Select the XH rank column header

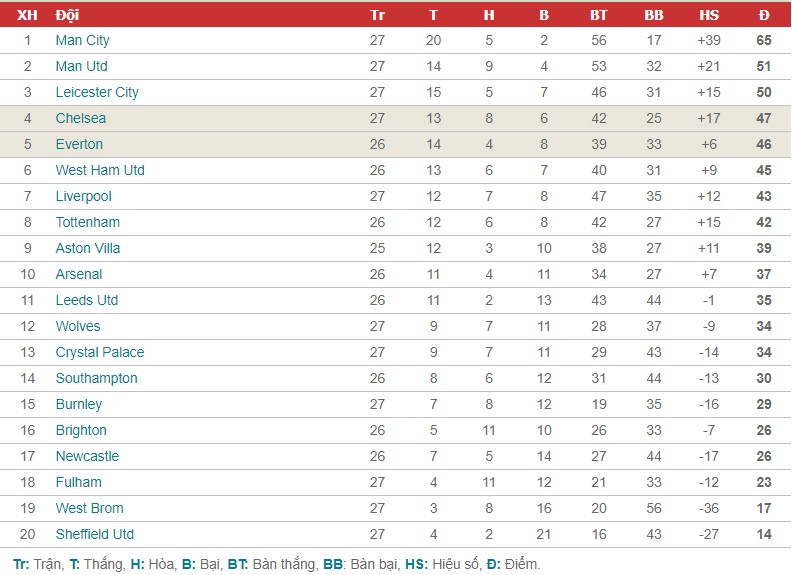(x=27, y=15)
